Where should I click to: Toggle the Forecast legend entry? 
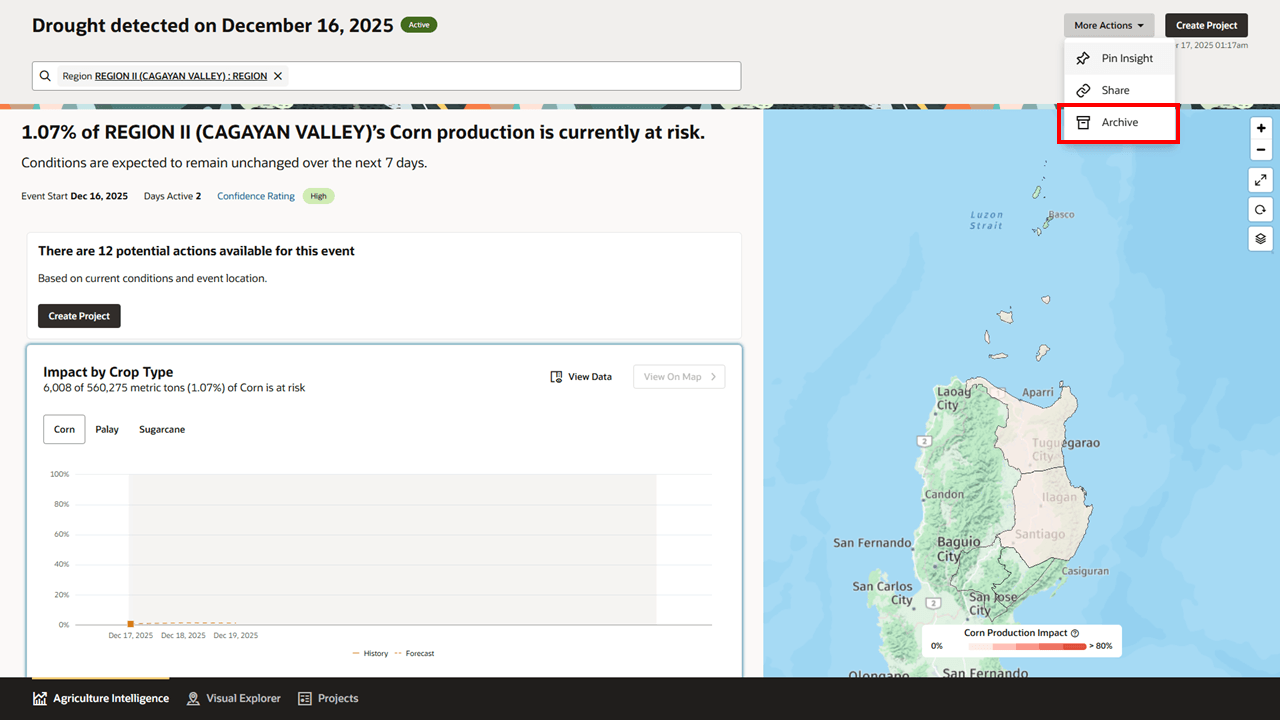click(414, 653)
